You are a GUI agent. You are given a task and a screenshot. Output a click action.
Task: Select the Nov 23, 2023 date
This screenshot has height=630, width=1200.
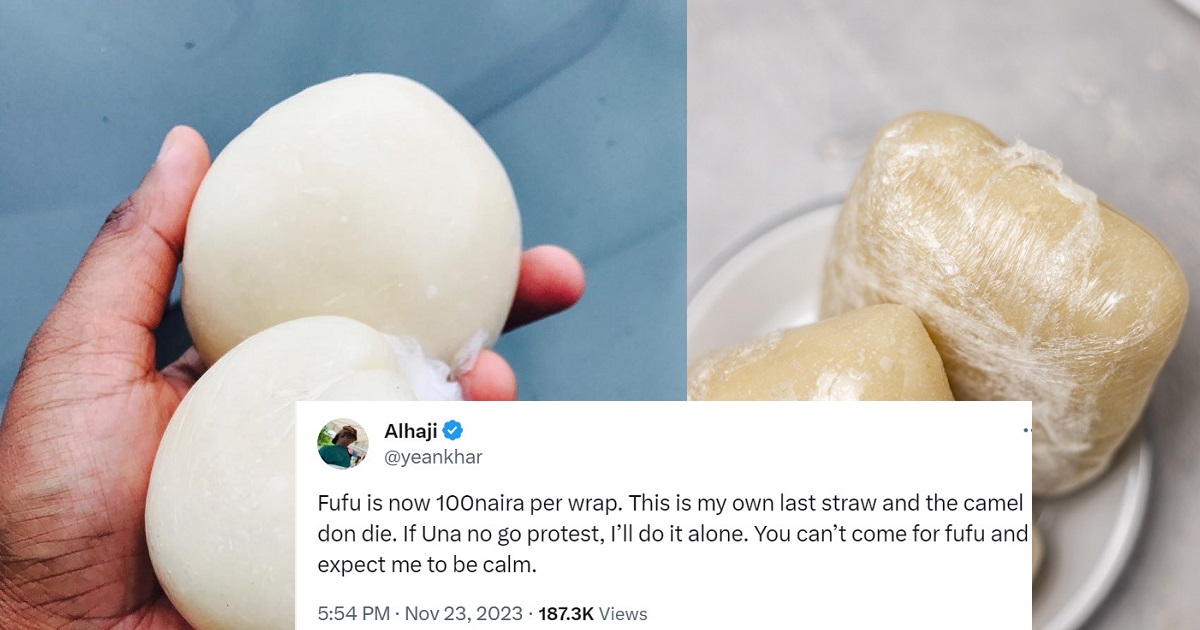(462, 614)
